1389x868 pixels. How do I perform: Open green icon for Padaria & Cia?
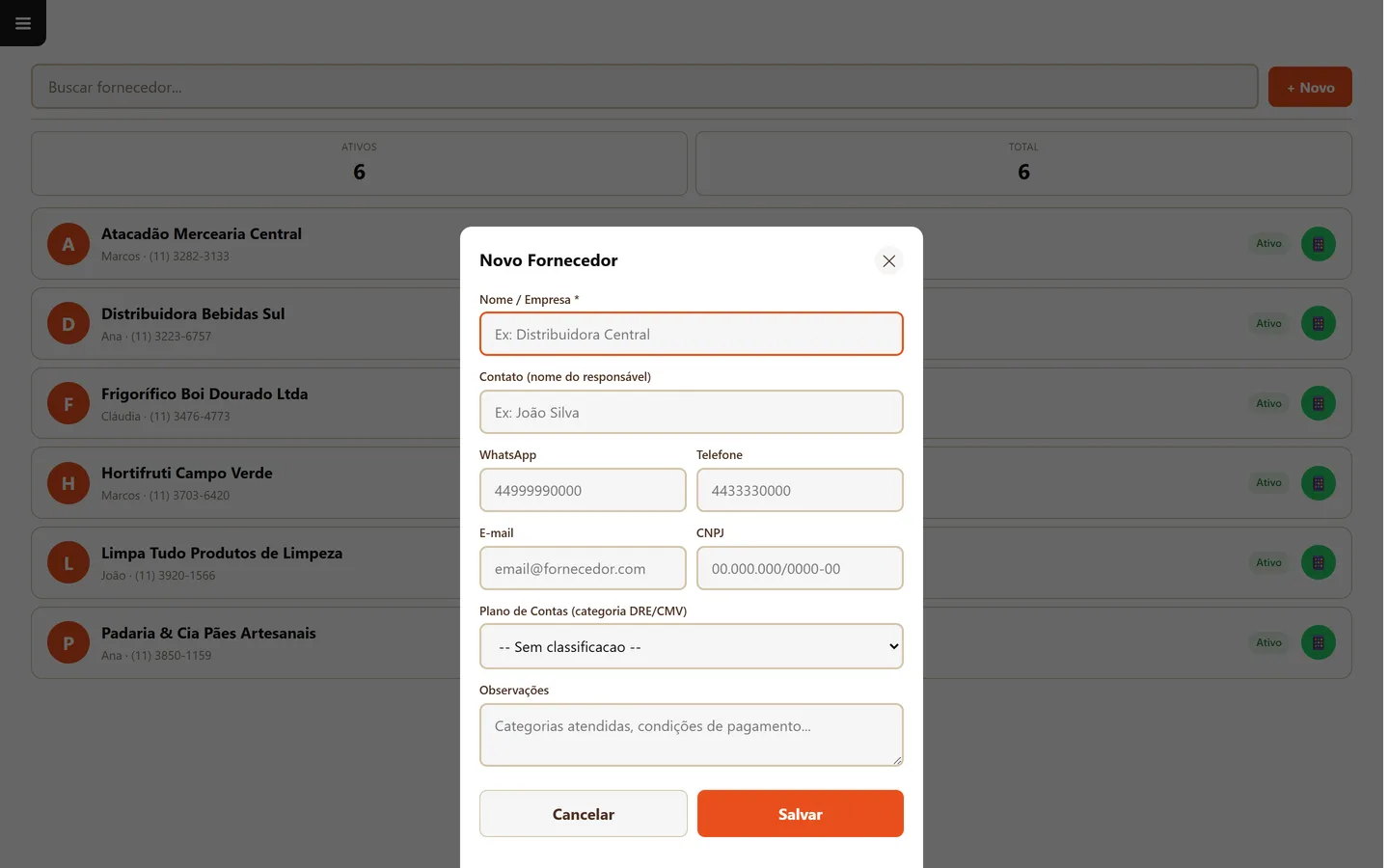point(1318,643)
